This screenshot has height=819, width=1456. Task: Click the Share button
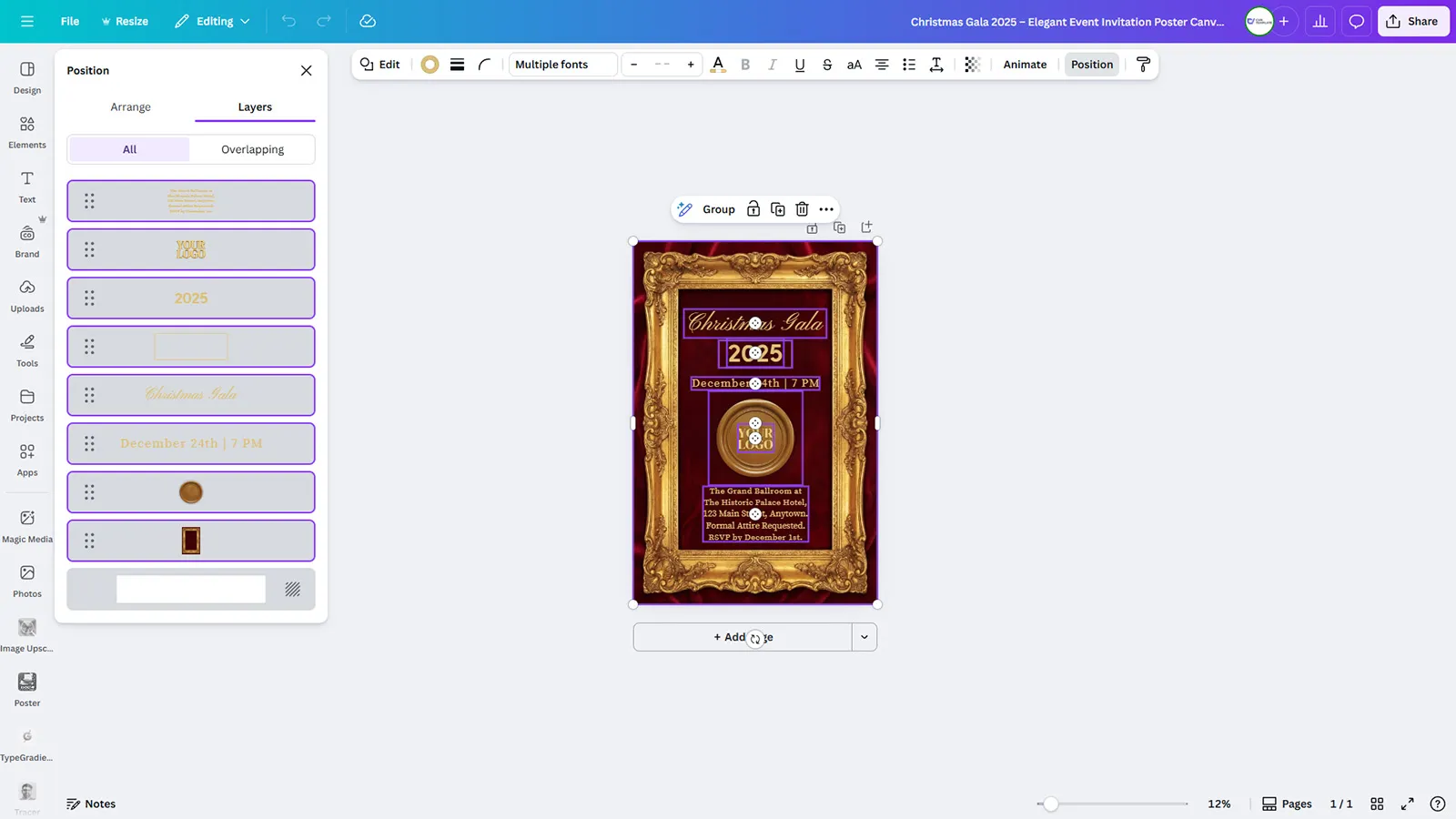1412,21
